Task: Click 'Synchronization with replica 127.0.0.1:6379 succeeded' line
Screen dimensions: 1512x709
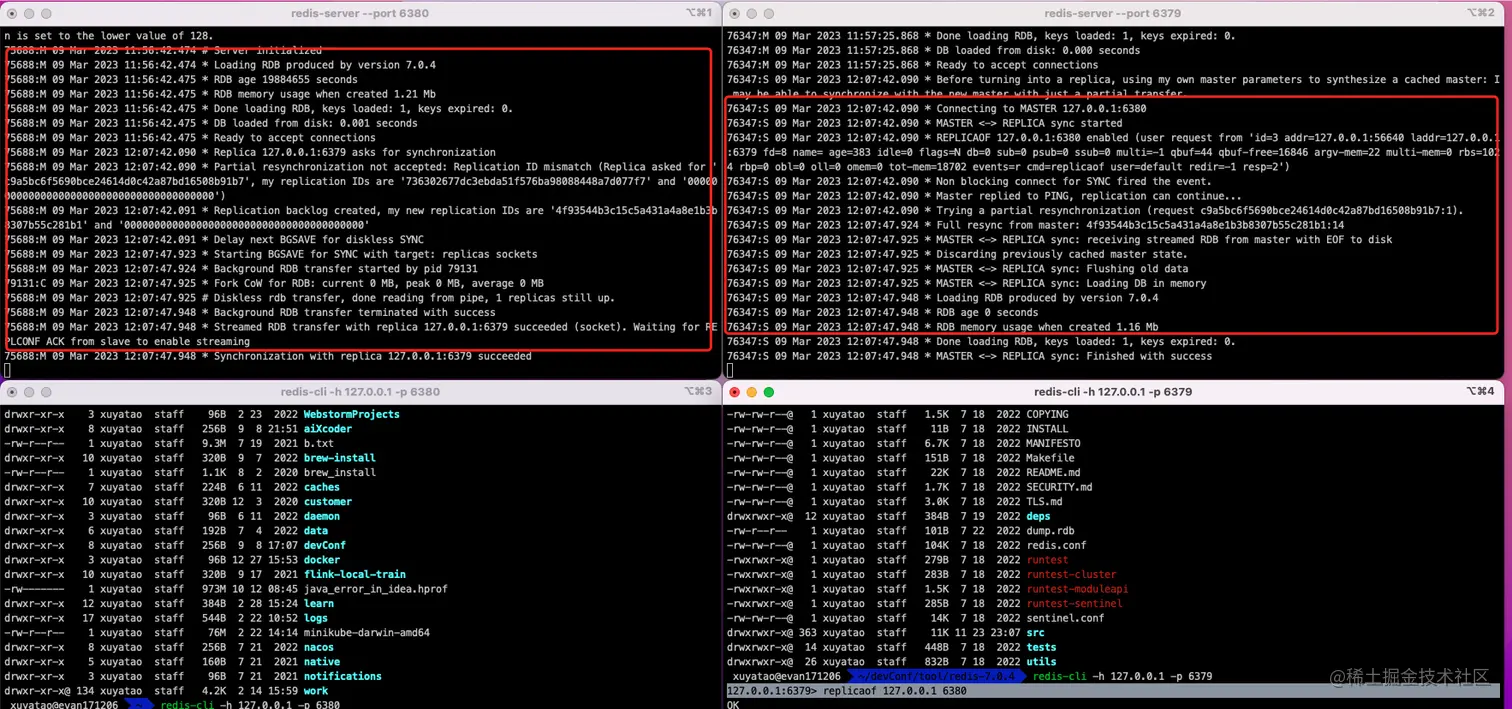Action: point(268,356)
